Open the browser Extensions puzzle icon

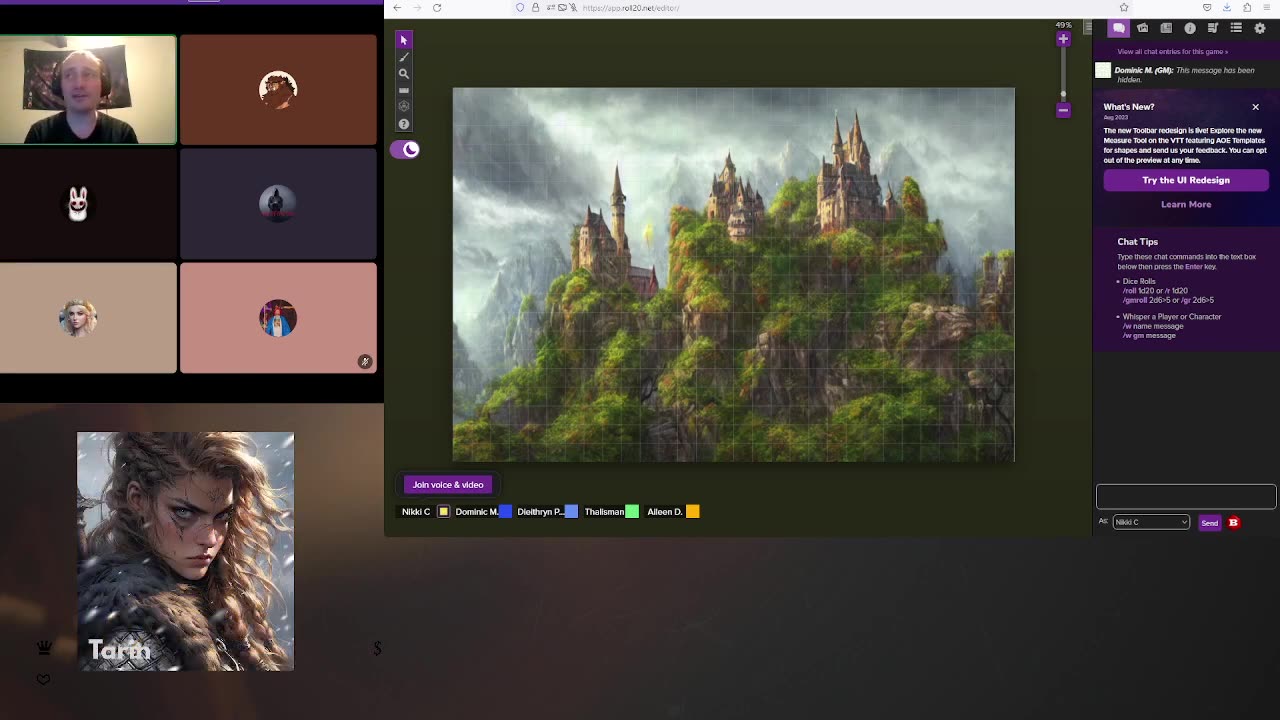point(1247,8)
